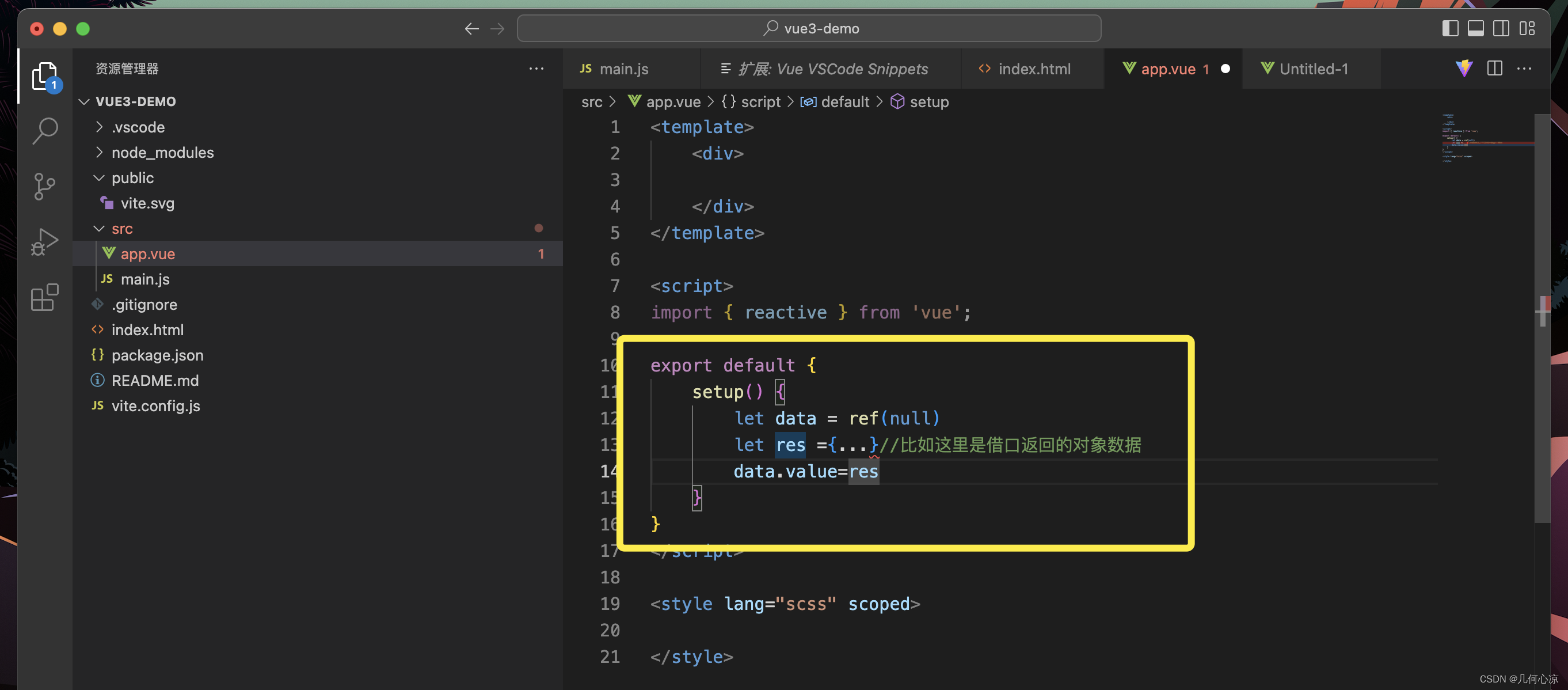1568x690 pixels.
Task: Click the highlighted 'res' variable on line 13
Action: [790, 445]
